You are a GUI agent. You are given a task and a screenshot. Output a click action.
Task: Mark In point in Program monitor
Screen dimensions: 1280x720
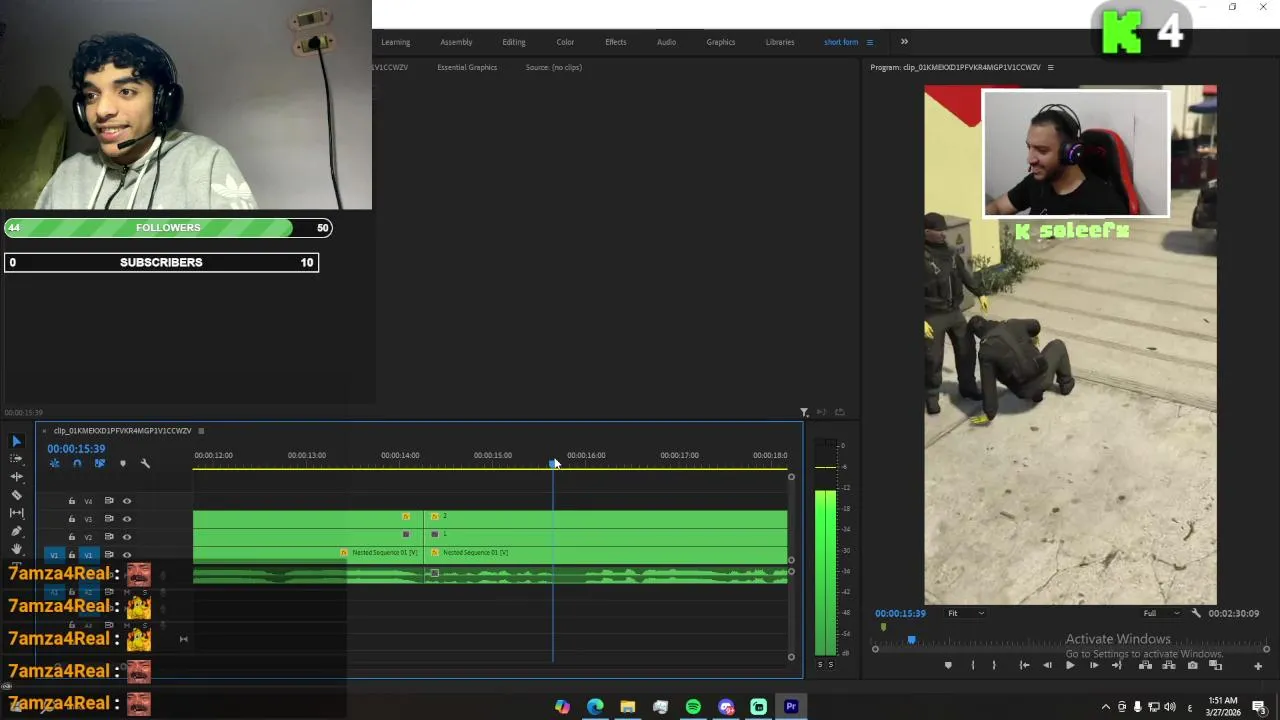973,665
